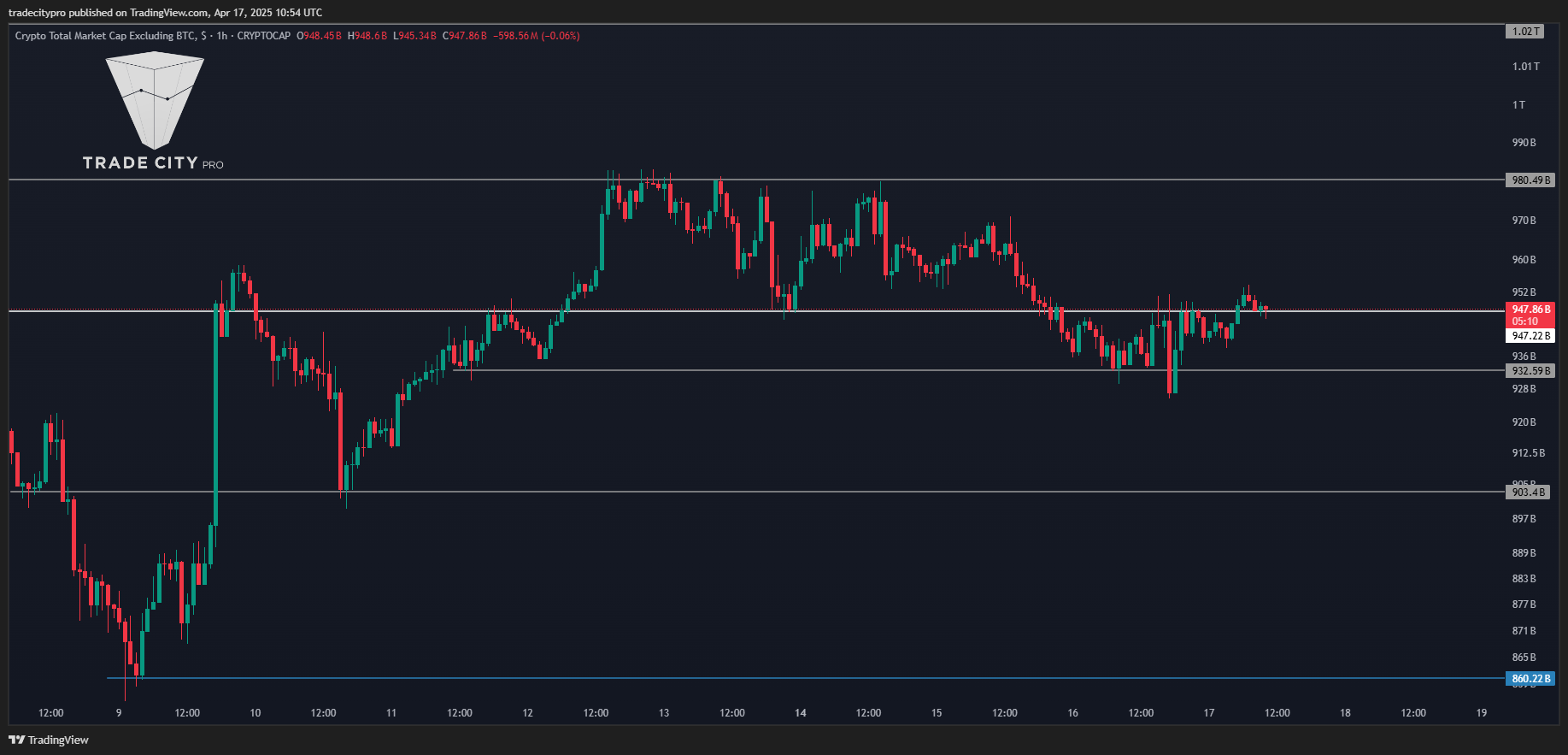This screenshot has width=1568, height=755.
Task: Click the '1.02T' price label box
Action: coord(1524,32)
